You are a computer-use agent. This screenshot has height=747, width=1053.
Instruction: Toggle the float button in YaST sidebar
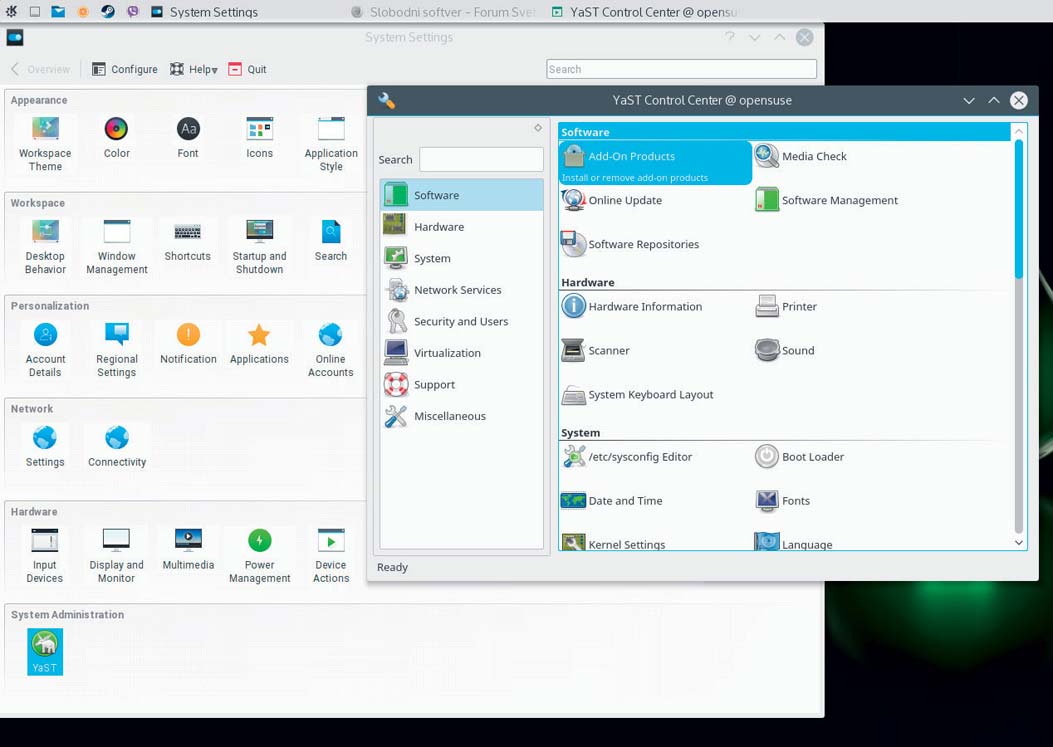[x=538, y=128]
